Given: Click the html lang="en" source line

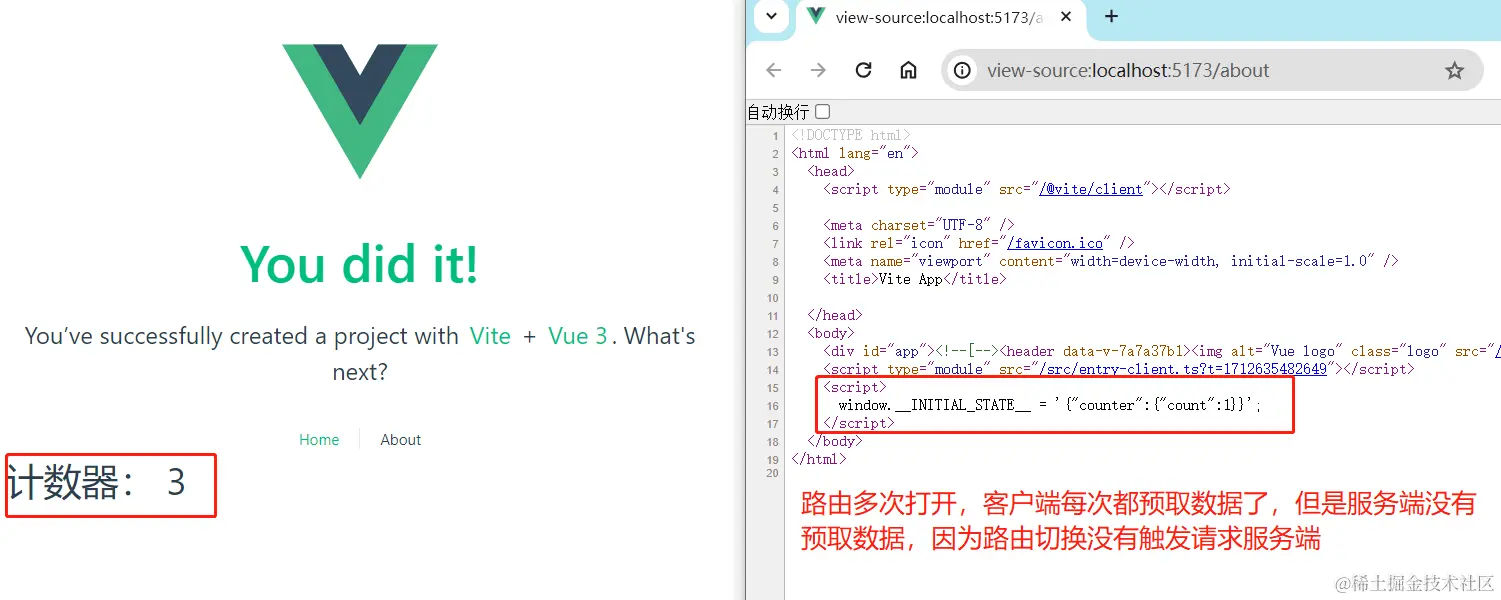Looking at the screenshot, I should (855, 153).
